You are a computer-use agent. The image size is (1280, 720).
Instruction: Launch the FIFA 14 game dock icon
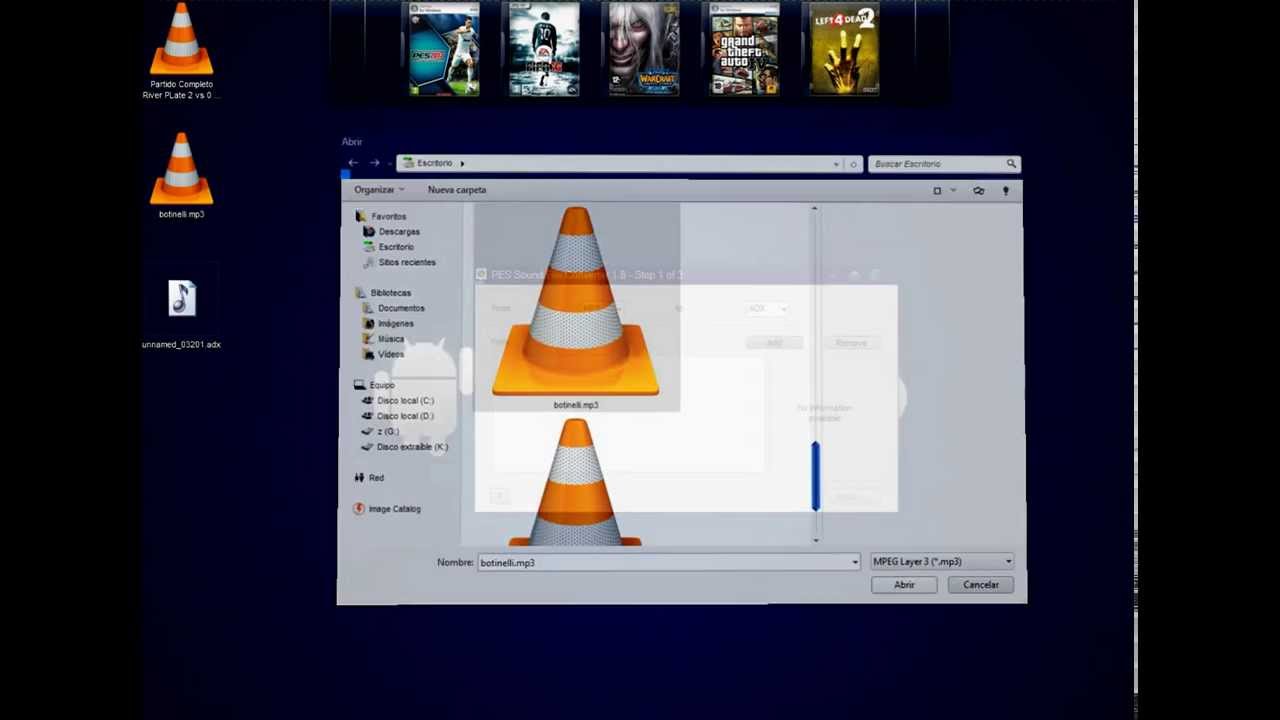point(544,50)
